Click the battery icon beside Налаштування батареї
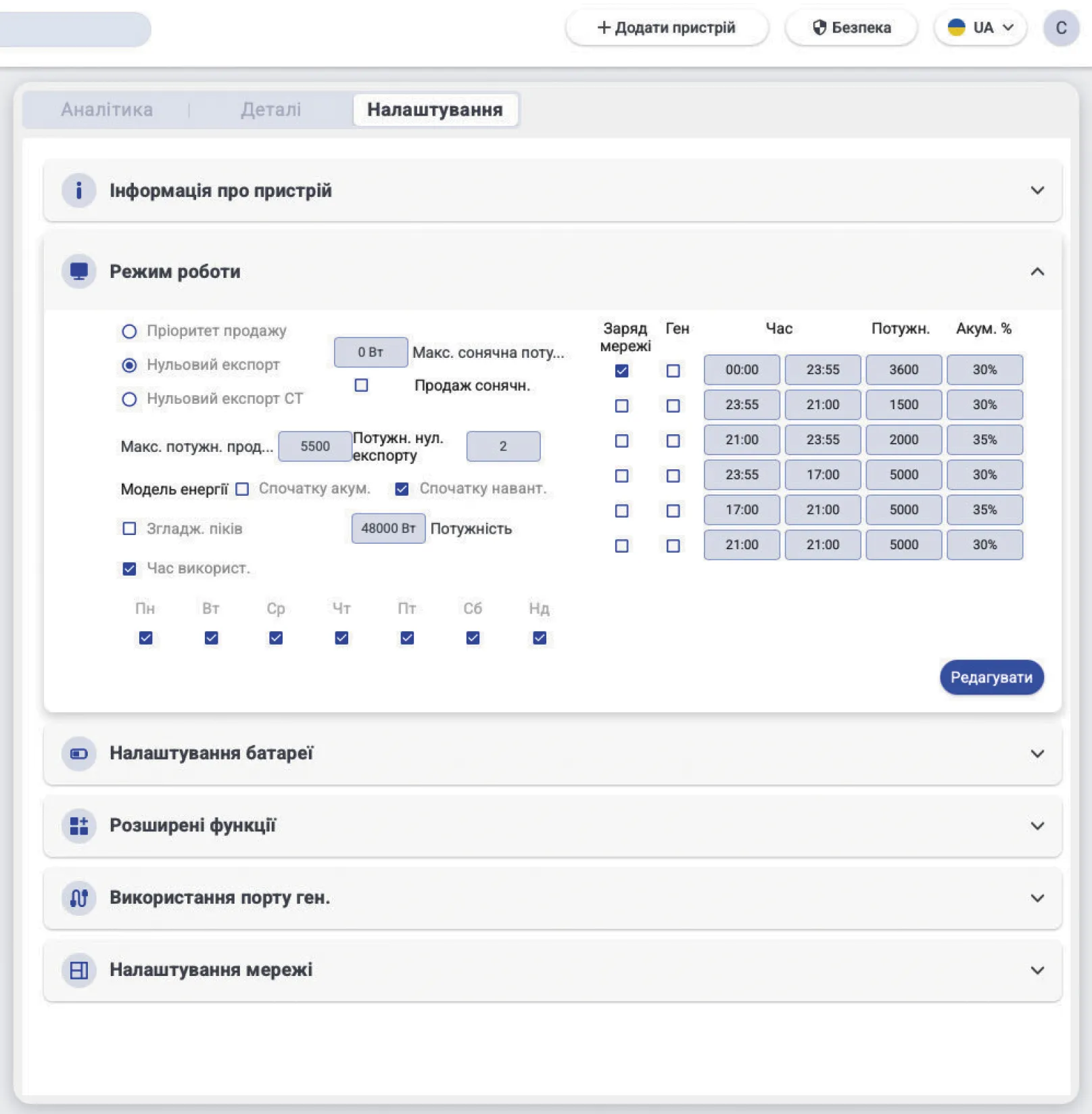The height and width of the screenshot is (1114, 1092). coord(78,753)
